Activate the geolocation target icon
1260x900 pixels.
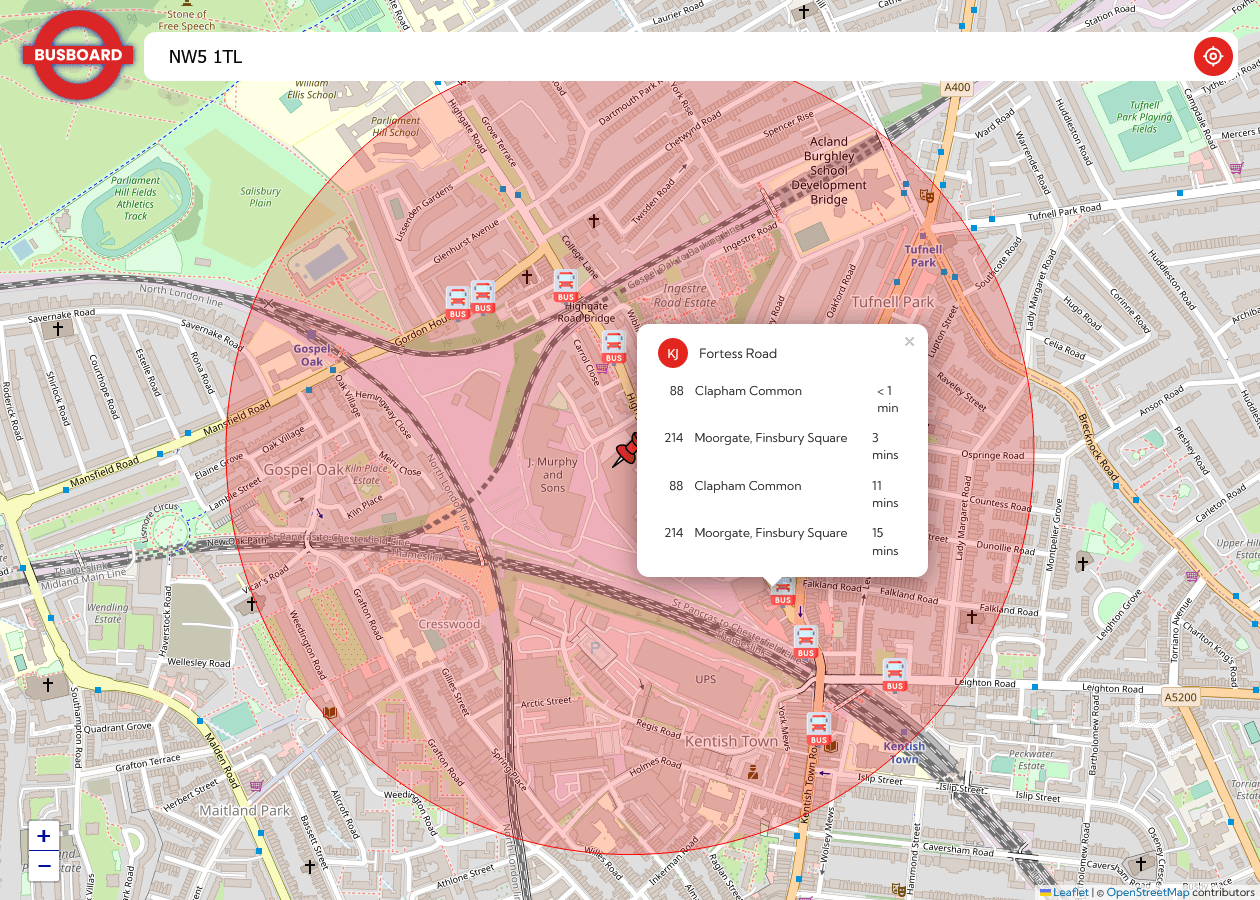pyautogui.click(x=1213, y=56)
